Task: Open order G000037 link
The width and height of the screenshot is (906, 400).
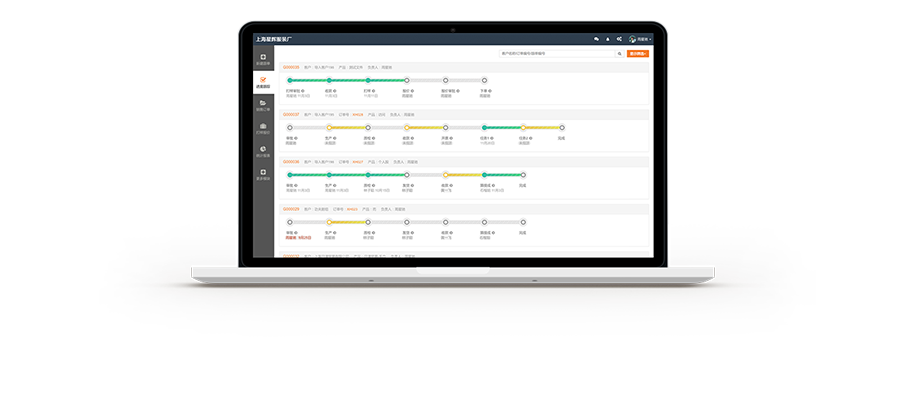Action: pos(291,114)
